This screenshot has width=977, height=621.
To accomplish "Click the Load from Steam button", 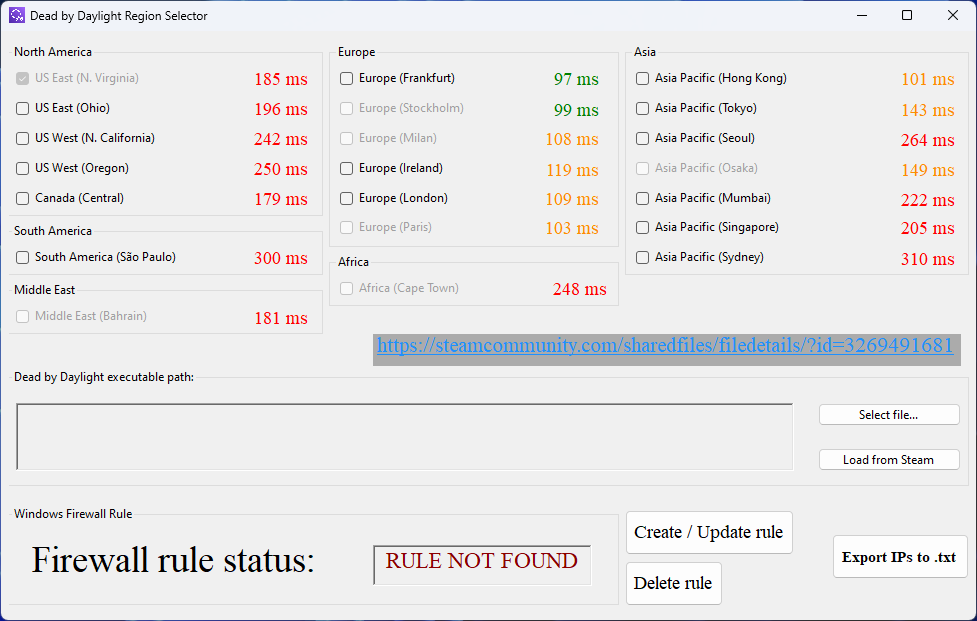I will pyautogui.click(x=889, y=460).
